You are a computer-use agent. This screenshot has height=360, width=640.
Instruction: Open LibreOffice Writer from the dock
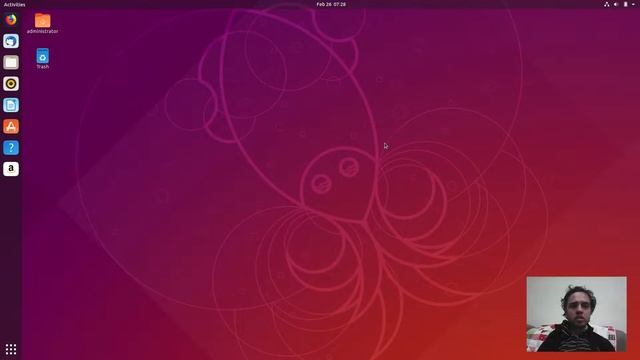(x=11, y=105)
